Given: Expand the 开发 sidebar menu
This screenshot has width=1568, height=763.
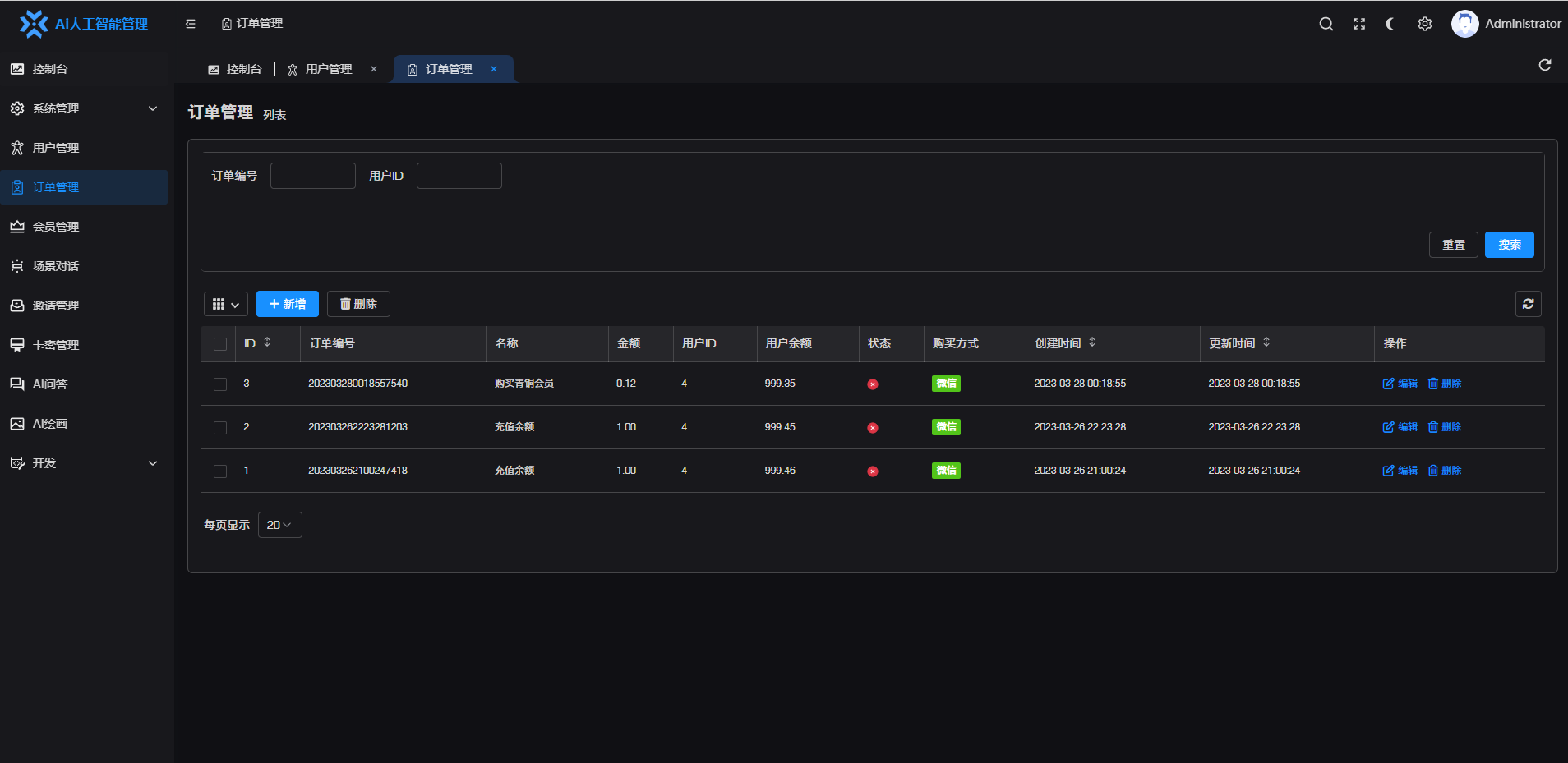Looking at the screenshot, I should (x=84, y=463).
